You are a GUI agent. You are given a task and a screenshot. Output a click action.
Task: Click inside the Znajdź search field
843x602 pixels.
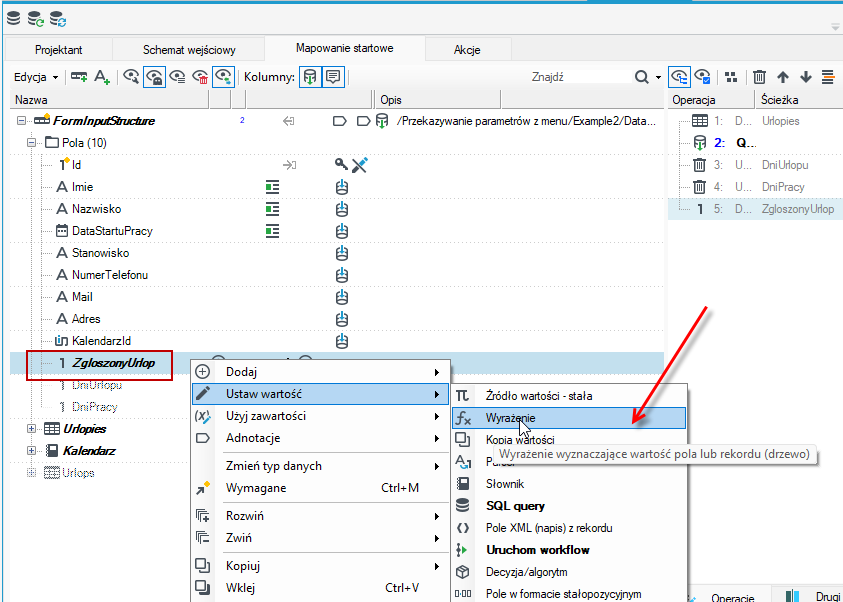point(581,77)
